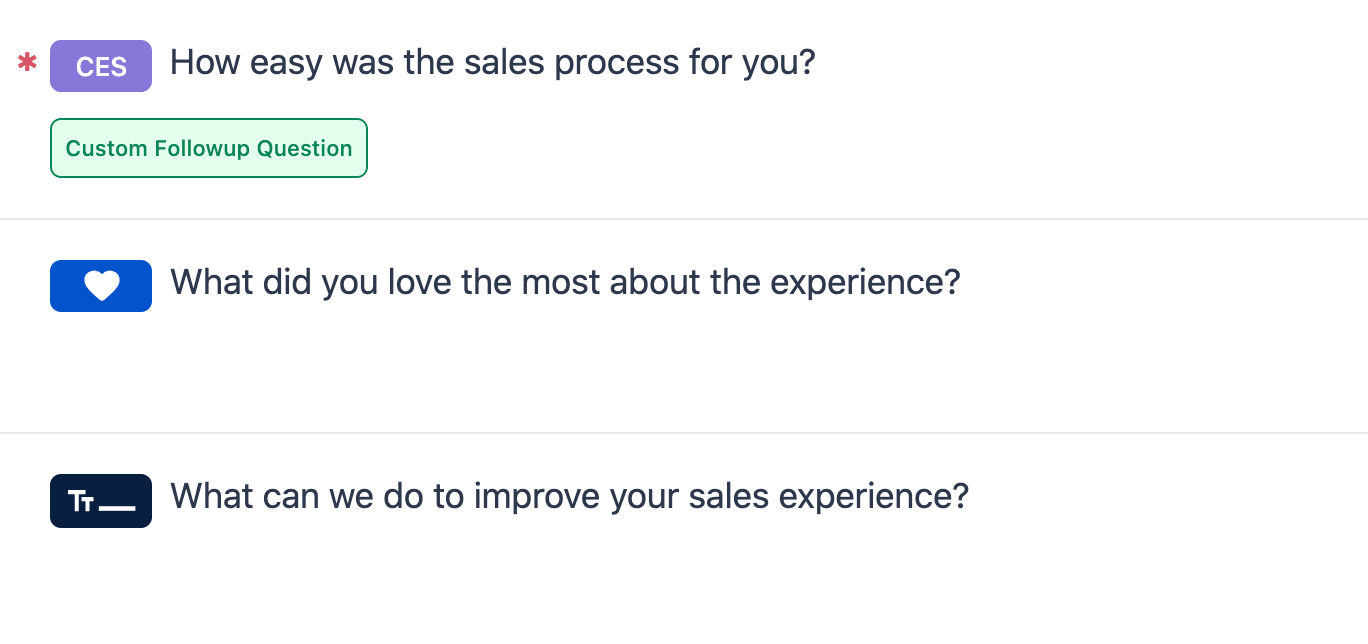Select the question 'How easy was the sales process?'
Image resolution: width=1368 pixels, height=644 pixels.
492,62
